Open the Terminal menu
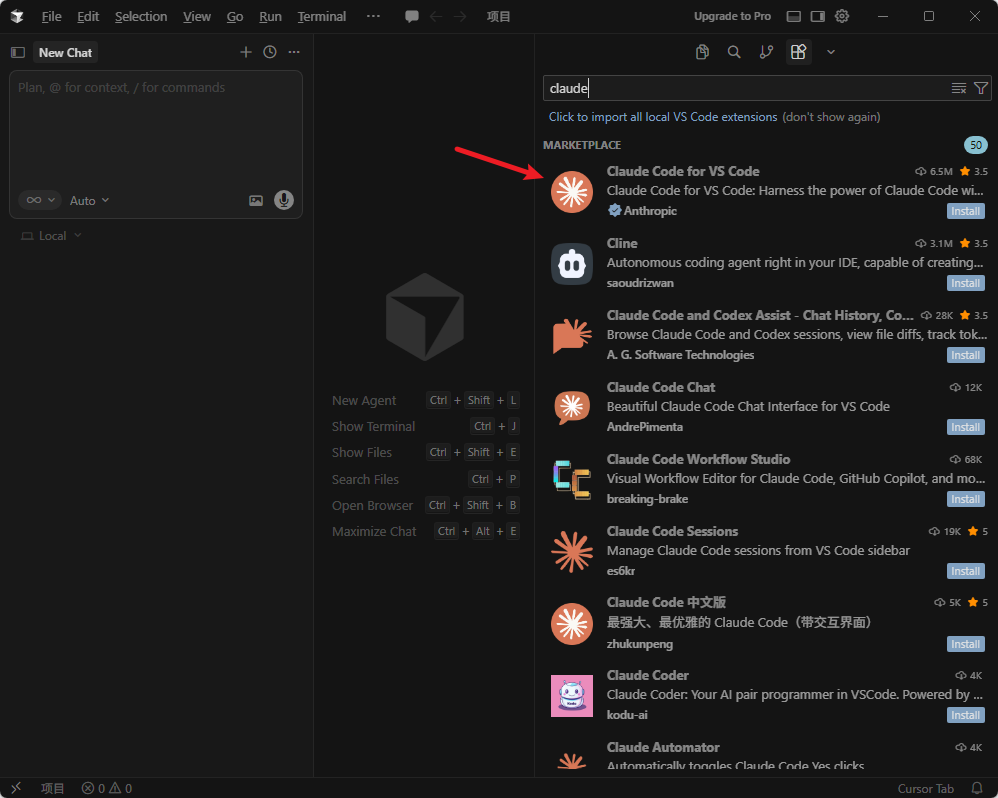Image resolution: width=998 pixels, height=798 pixels. coord(321,17)
